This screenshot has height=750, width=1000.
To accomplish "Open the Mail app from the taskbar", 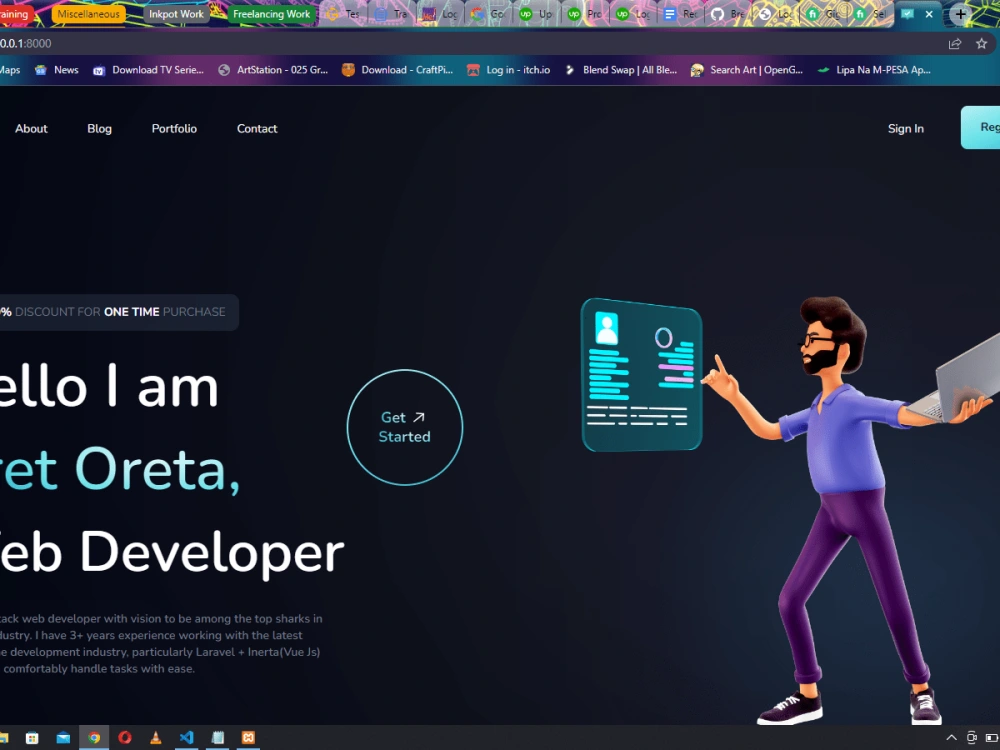I will (63, 738).
